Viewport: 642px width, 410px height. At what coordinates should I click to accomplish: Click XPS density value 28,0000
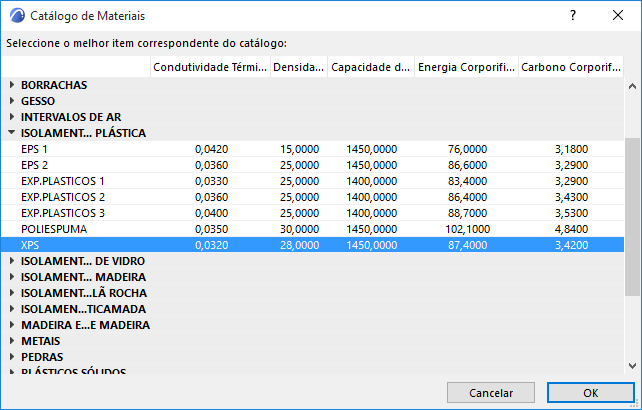click(x=300, y=245)
